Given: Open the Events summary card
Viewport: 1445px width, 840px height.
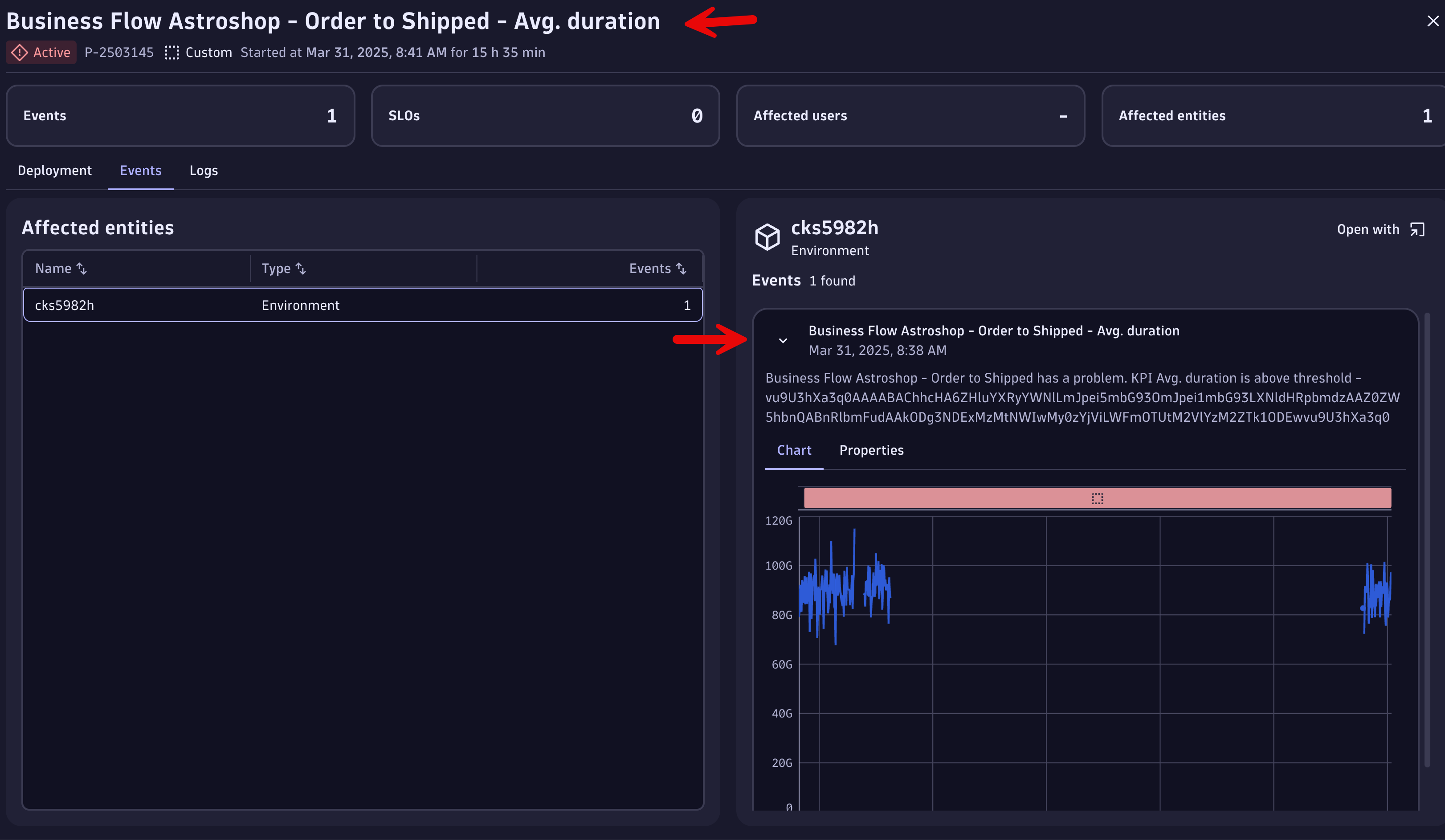Looking at the screenshot, I should (180, 116).
